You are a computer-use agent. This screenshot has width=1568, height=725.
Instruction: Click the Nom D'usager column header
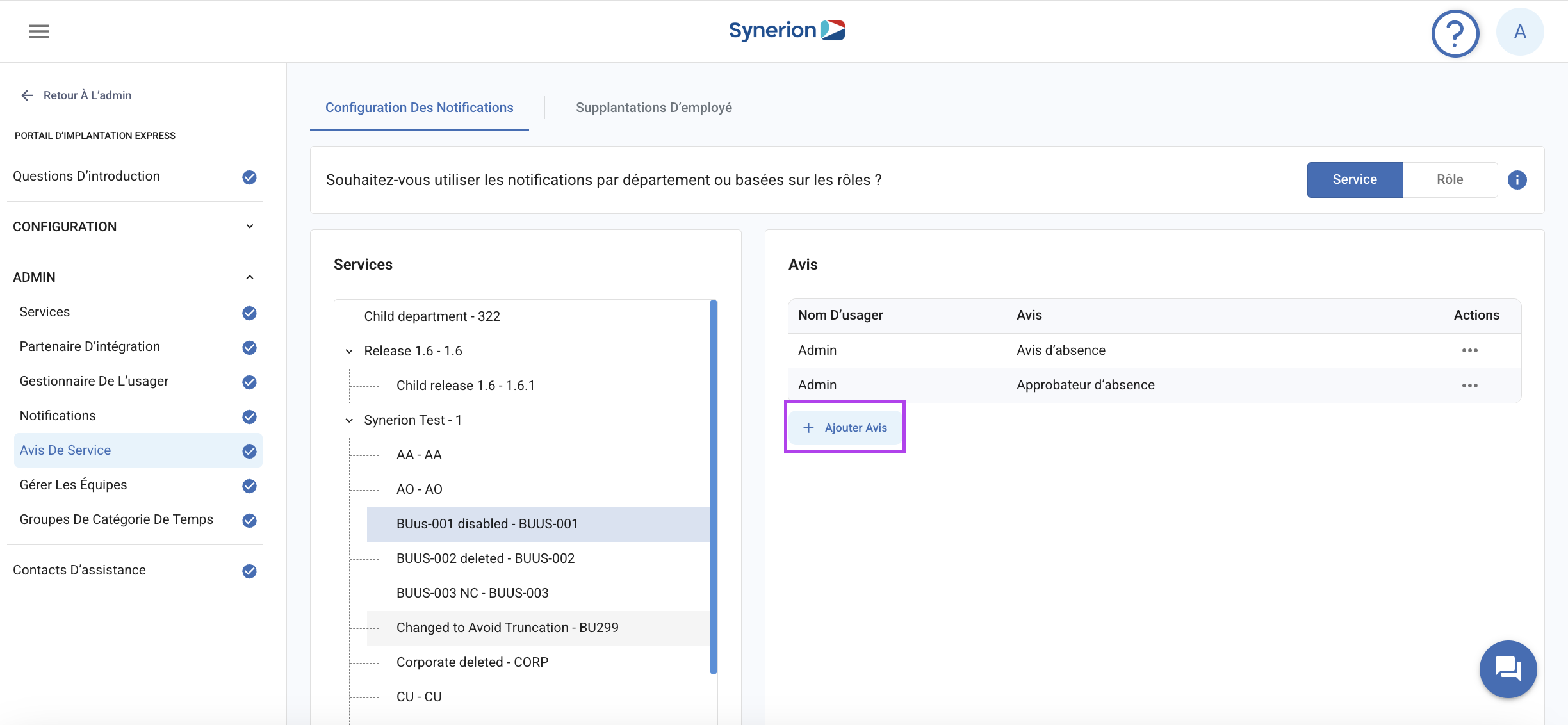tap(840, 315)
